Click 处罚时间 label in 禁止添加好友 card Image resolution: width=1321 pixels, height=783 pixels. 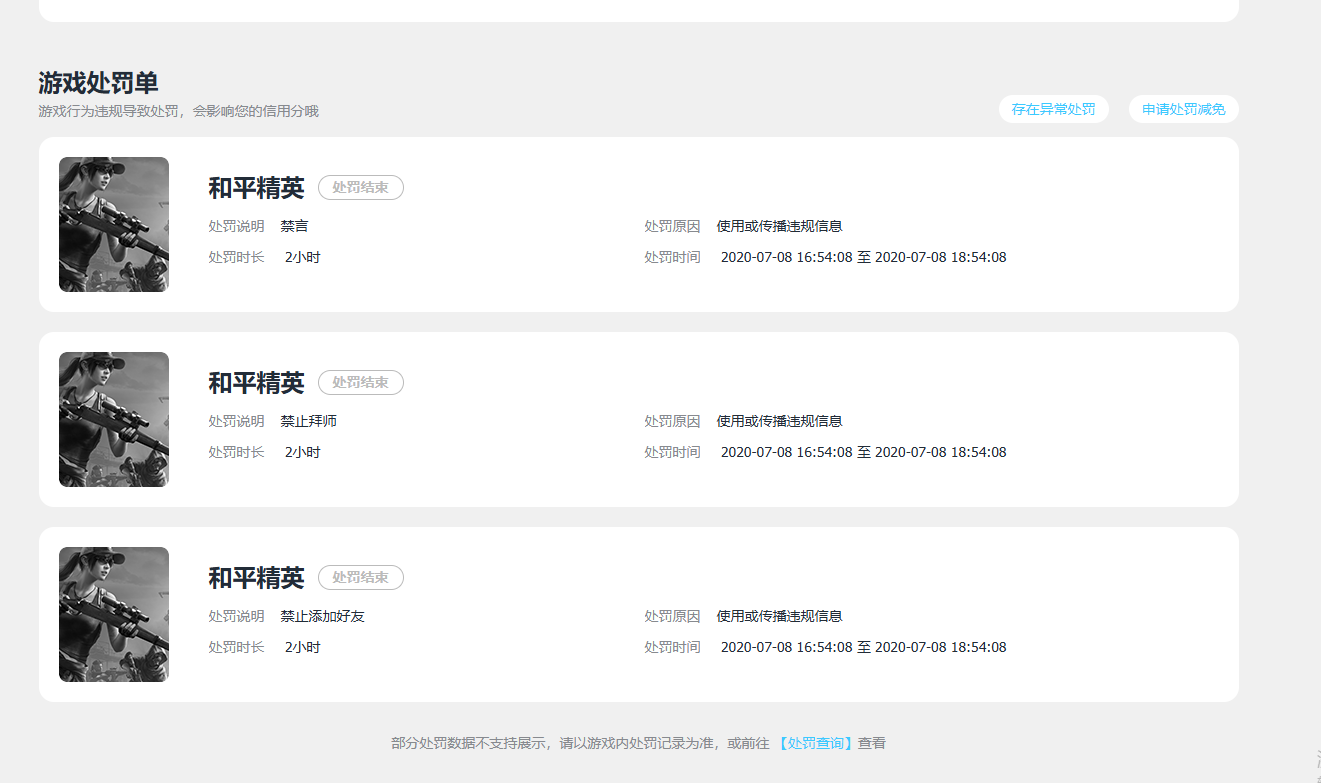[672, 647]
